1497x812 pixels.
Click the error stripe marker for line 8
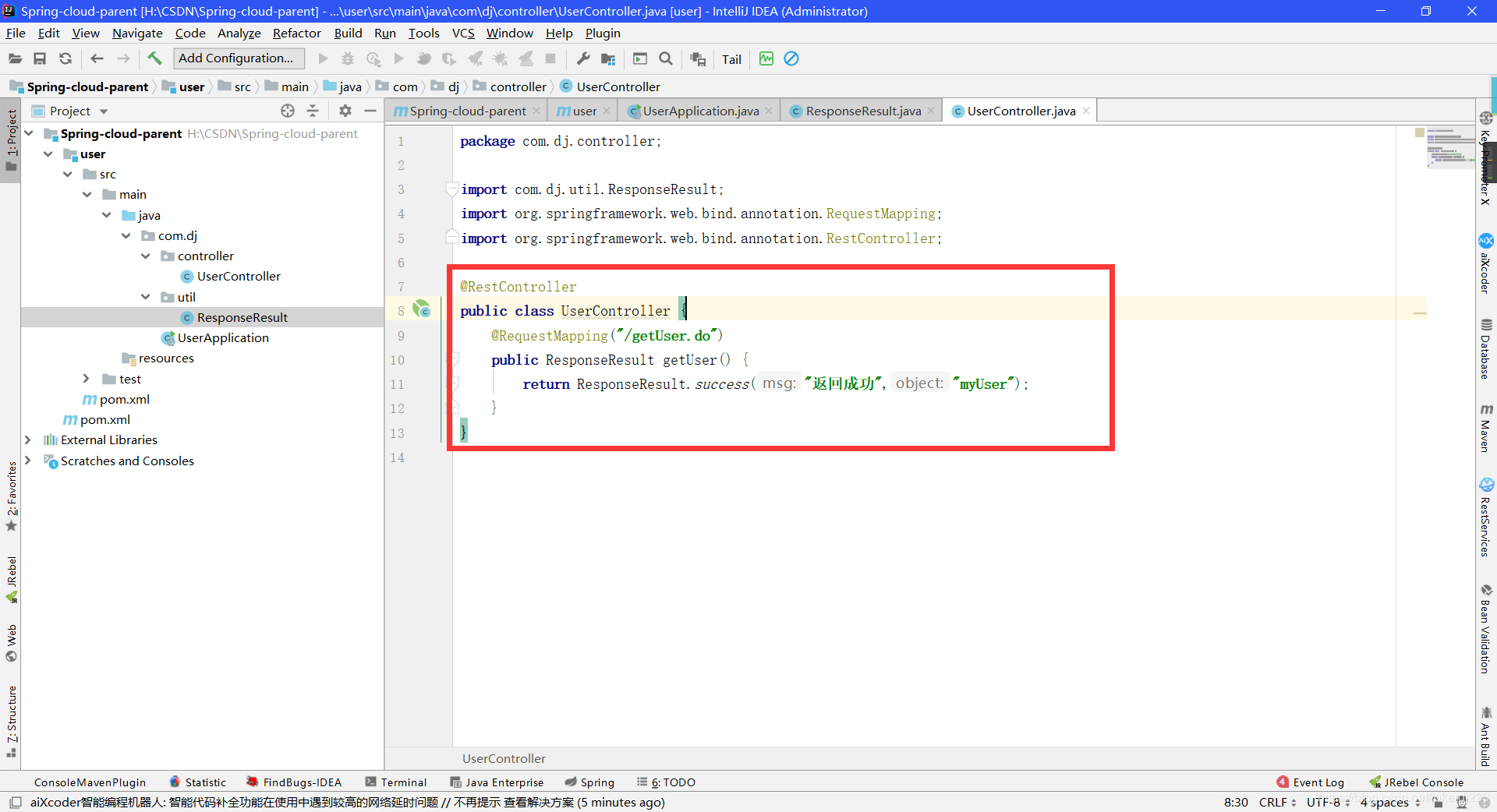click(x=1420, y=313)
